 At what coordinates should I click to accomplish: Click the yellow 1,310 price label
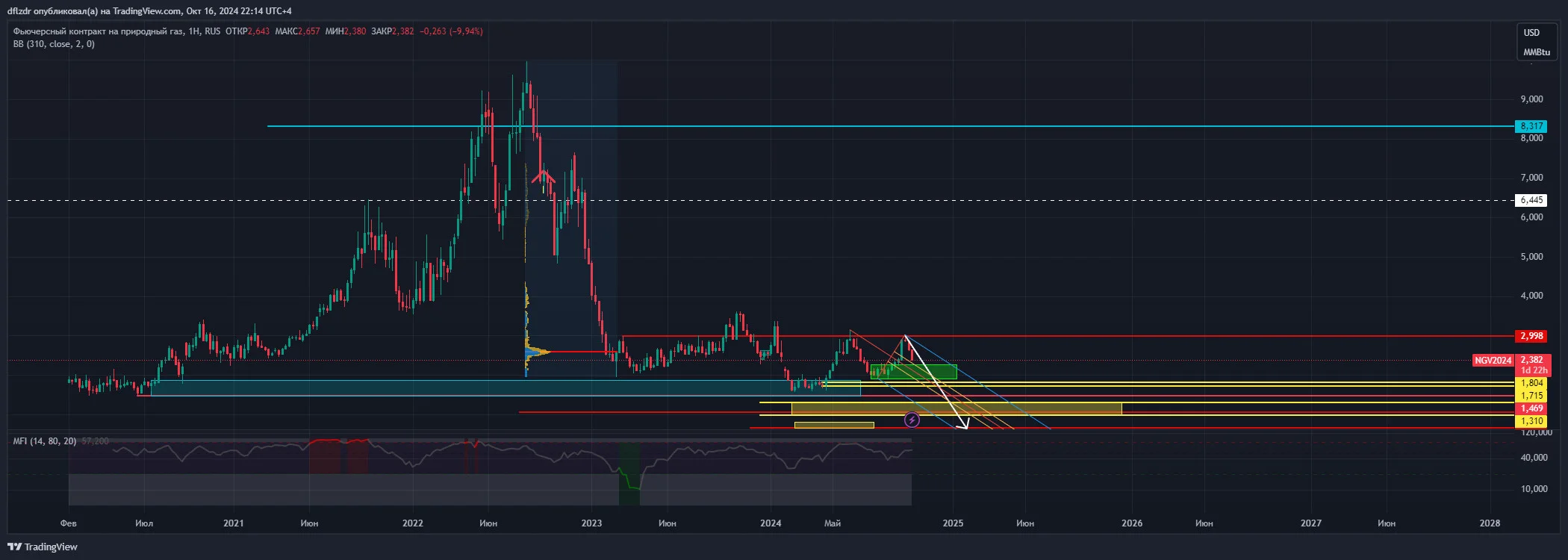(1531, 421)
